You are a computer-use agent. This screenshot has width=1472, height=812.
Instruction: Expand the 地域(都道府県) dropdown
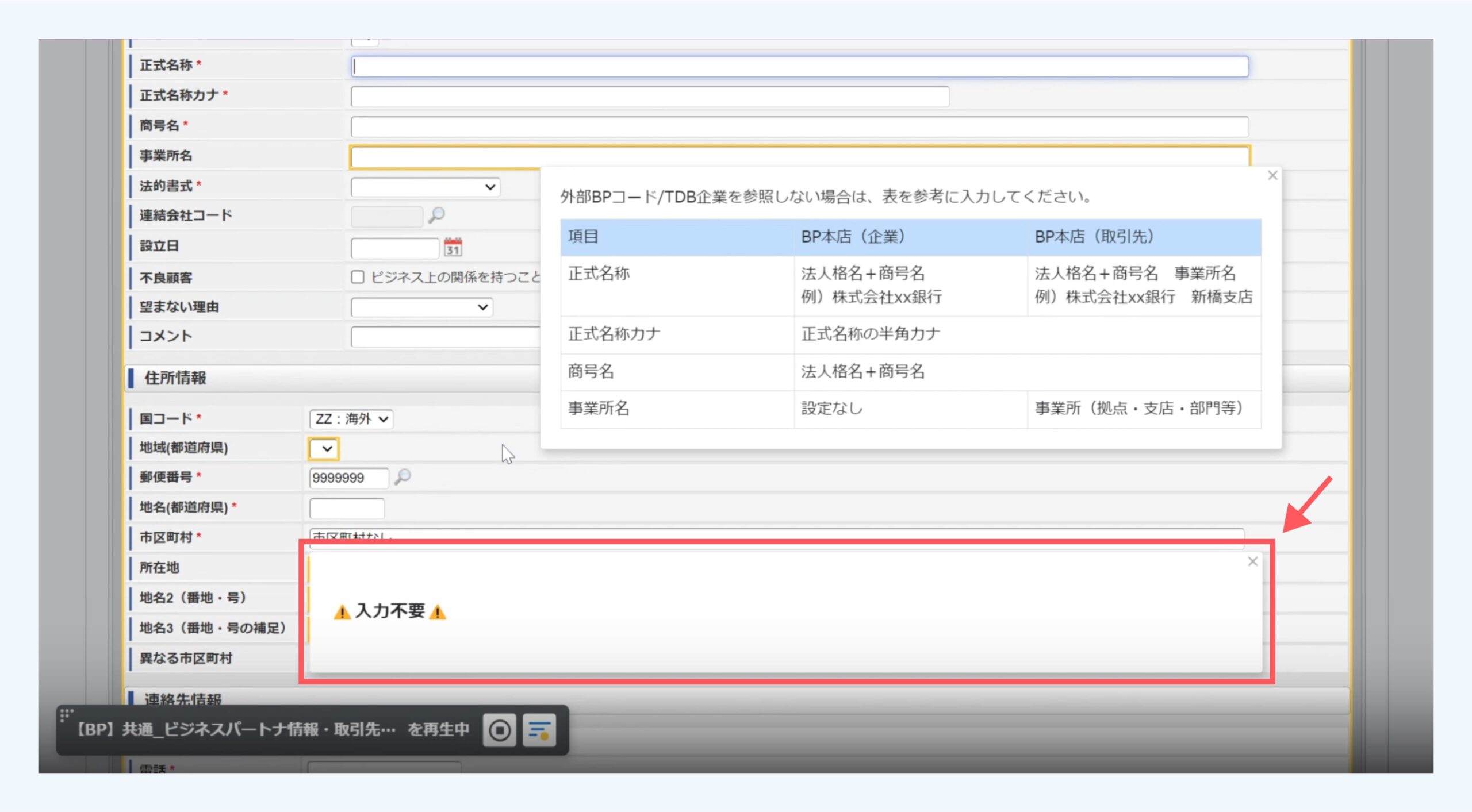[x=324, y=449]
